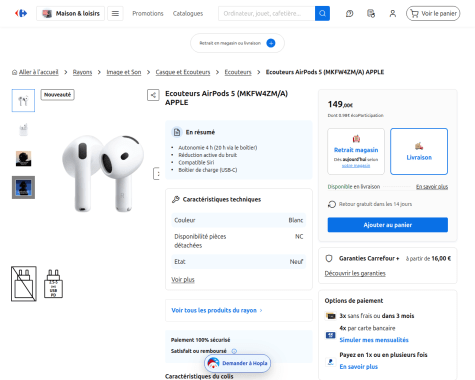Open Simuler mes mensualités link

[x=374, y=340]
